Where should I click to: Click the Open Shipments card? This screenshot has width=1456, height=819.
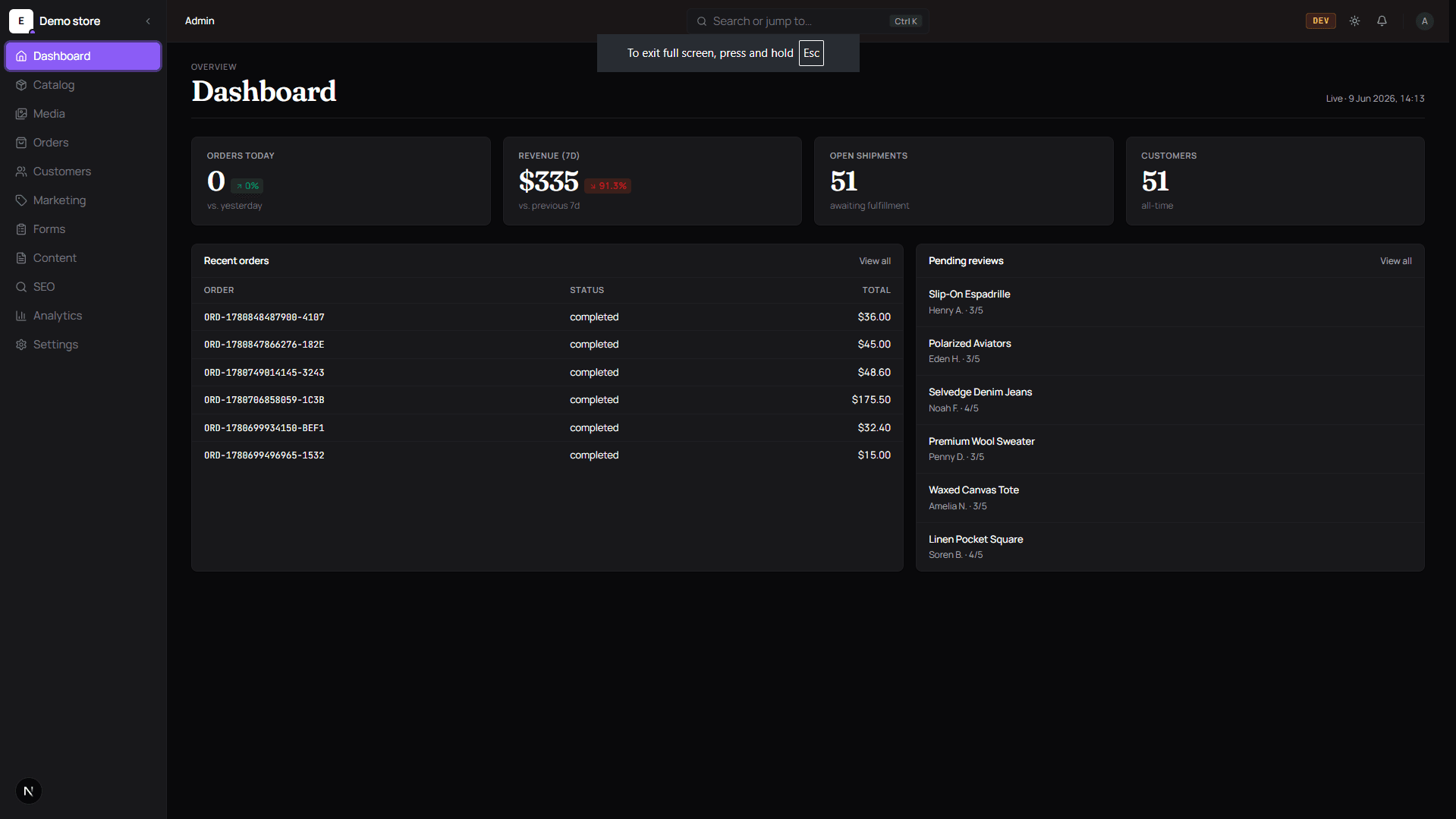coord(964,181)
